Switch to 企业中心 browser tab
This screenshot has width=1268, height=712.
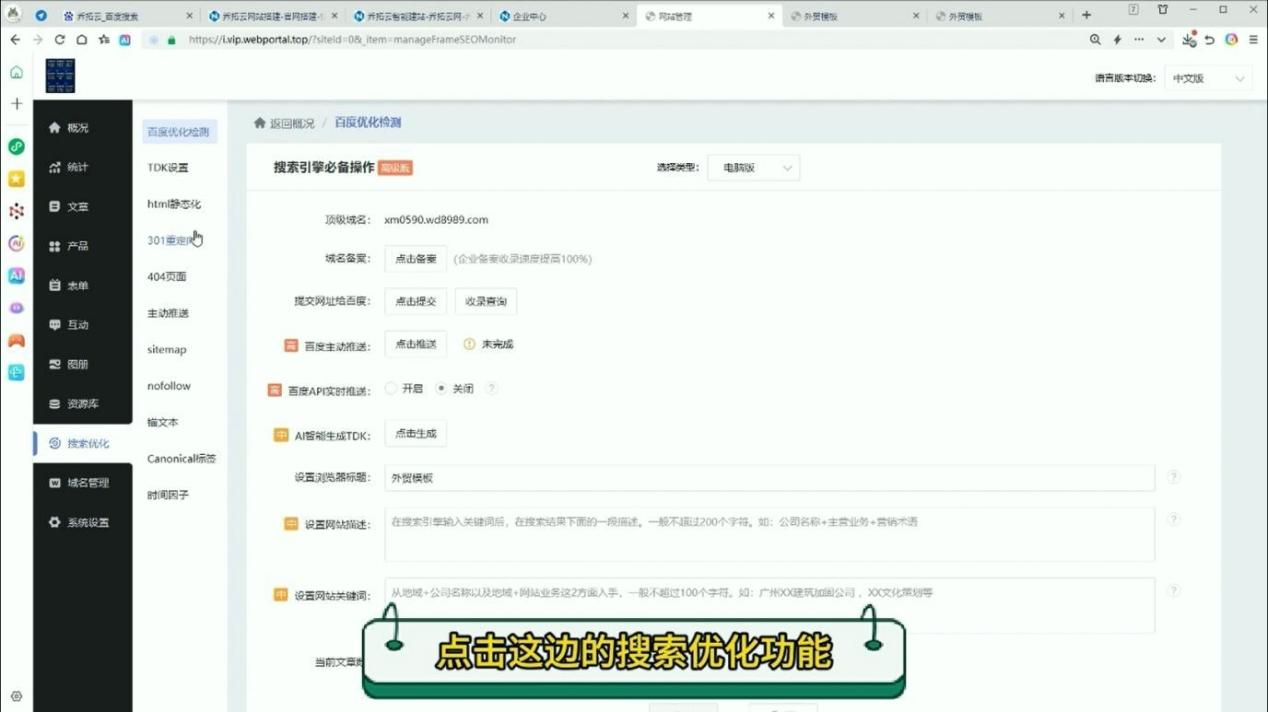pyautogui.click(x=565, y=16)
